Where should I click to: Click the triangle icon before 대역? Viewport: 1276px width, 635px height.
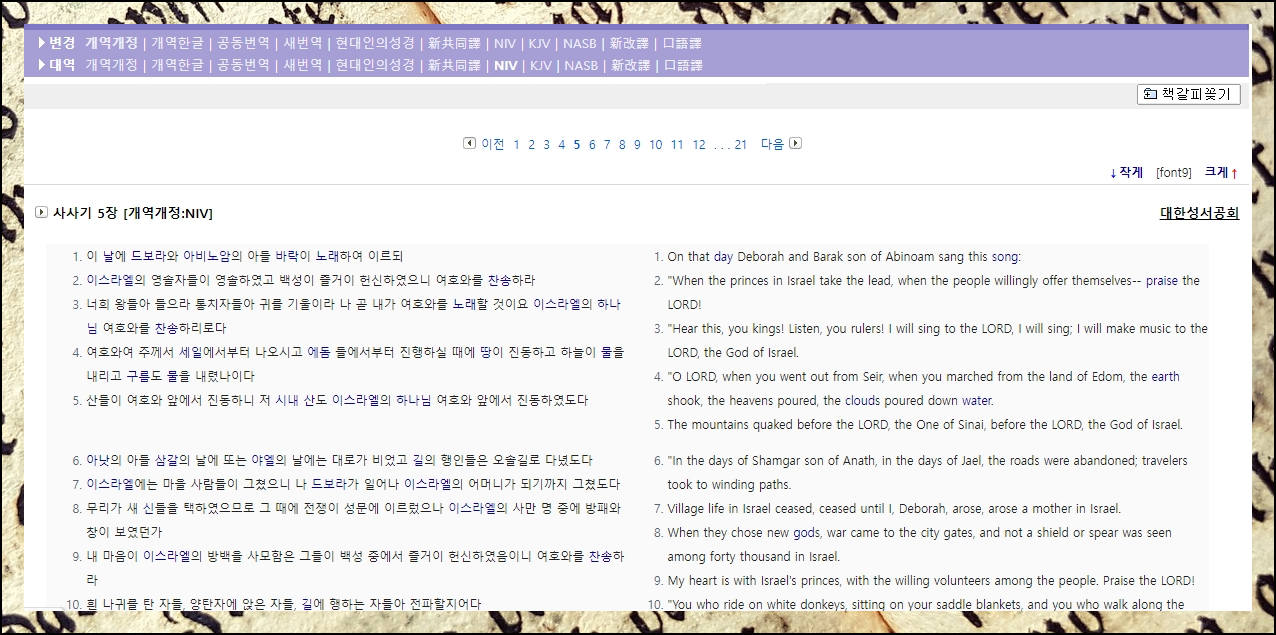(41, 65)
